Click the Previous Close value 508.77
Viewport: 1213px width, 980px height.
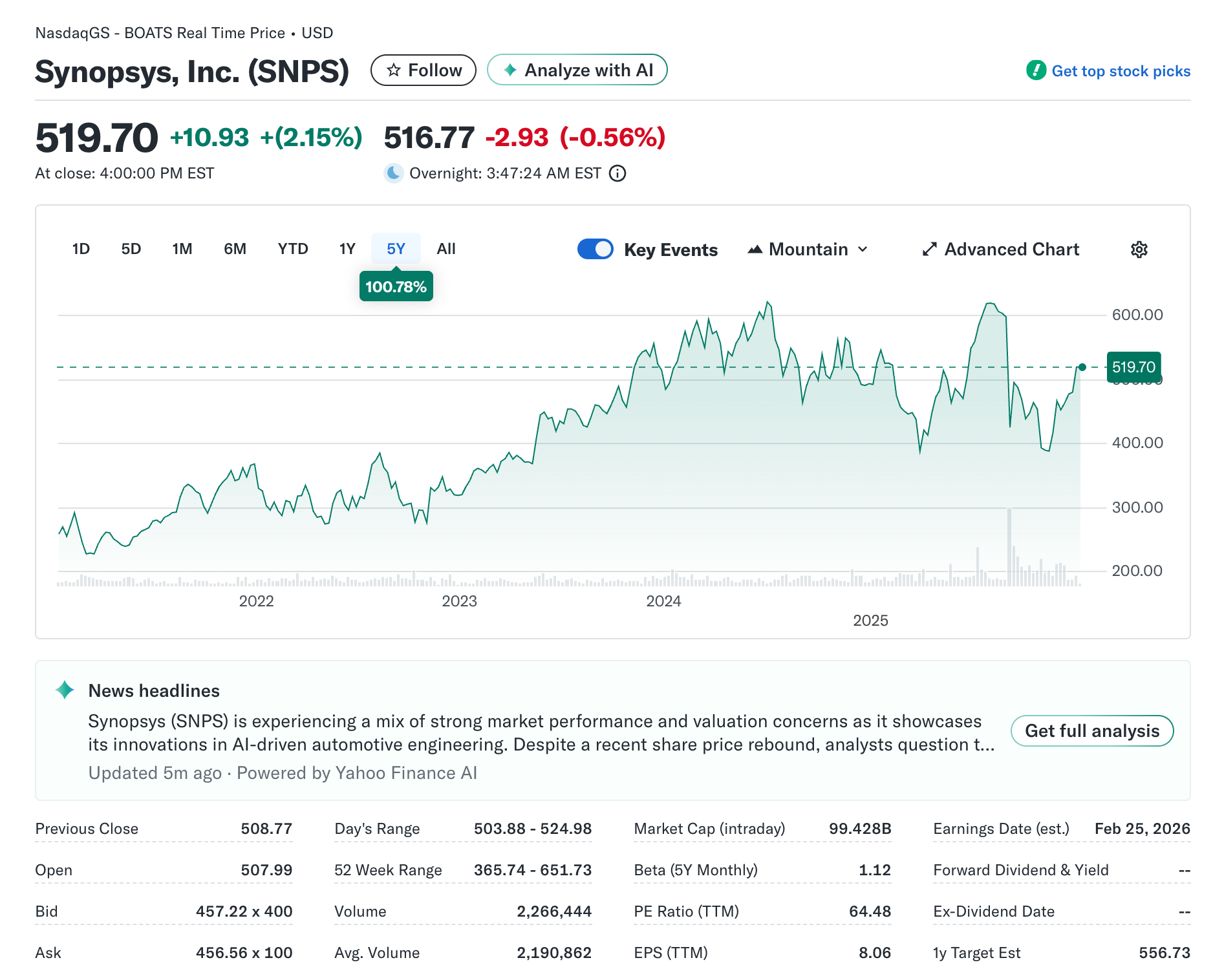[266, 829]
